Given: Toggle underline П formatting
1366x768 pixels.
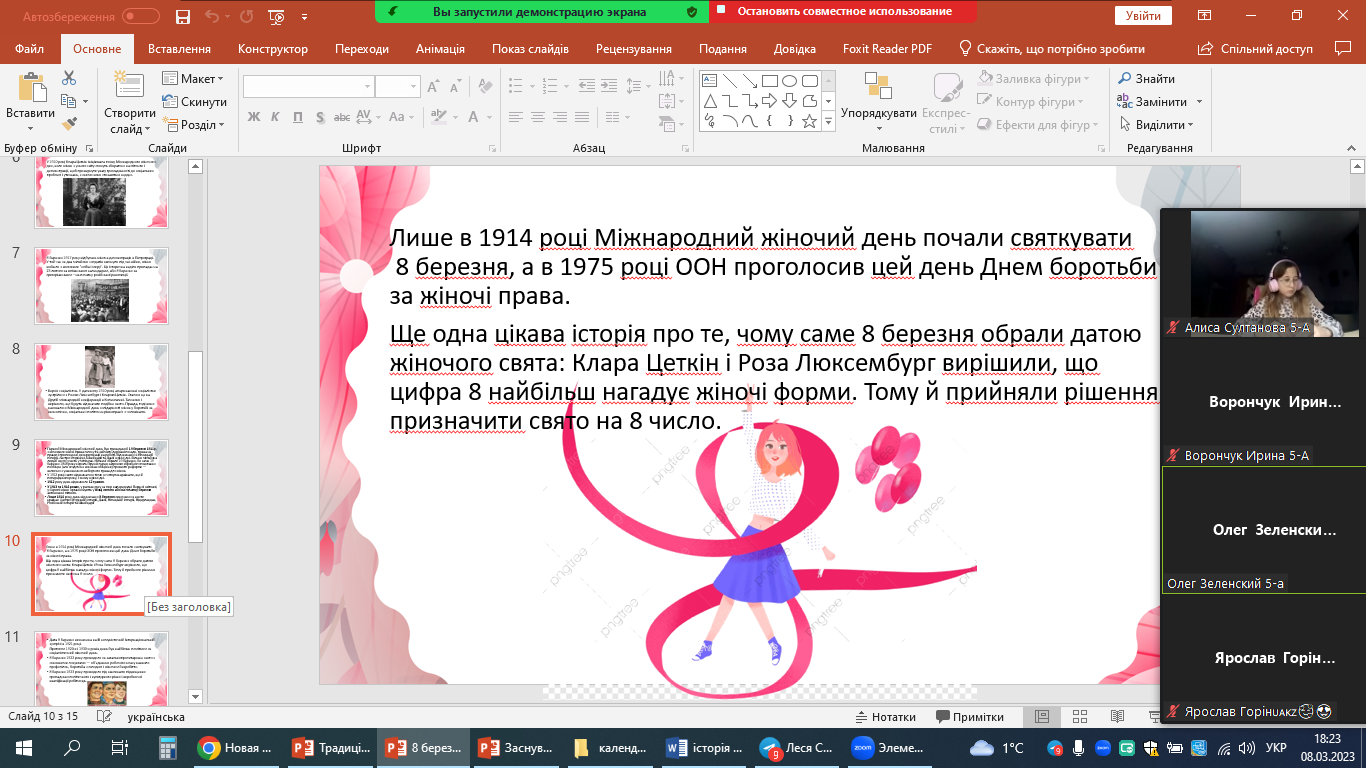Looking at the screenshot, I should click(299, 118).
